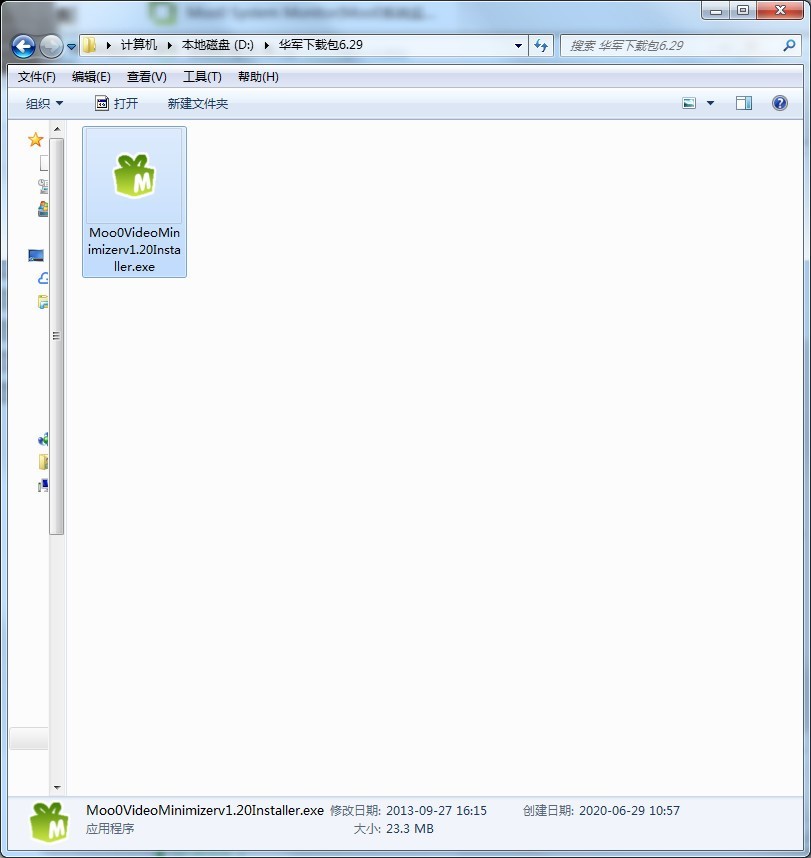The image size is (811, 858).
Task: Open the views dropdown arrow on the toolbar
Action: click(710, 103)
